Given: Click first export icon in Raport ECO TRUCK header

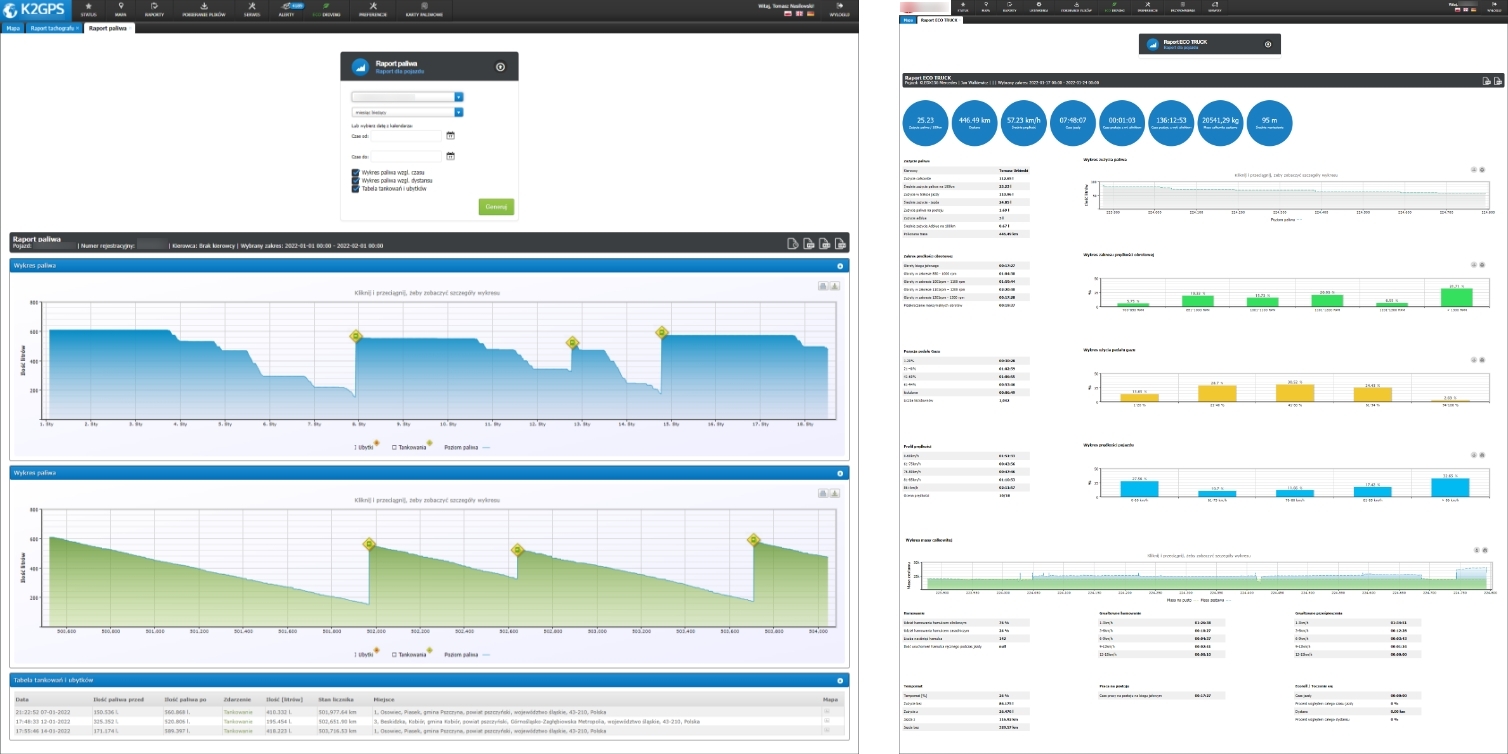Looking at the screenshot, I should tap(1486, 81).
